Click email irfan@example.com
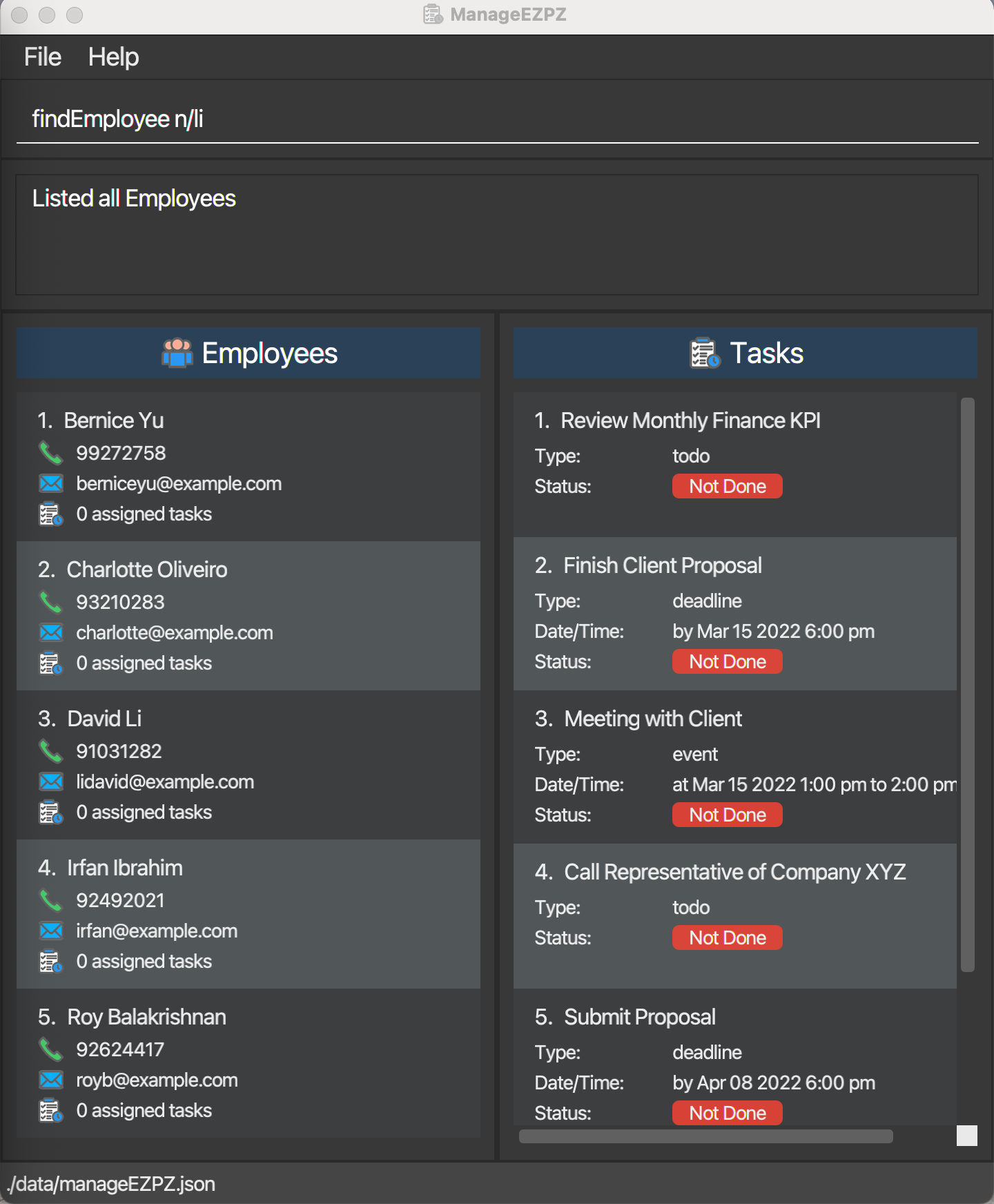994x1204 pixels. pyautogui.click(x=157, y=931)
